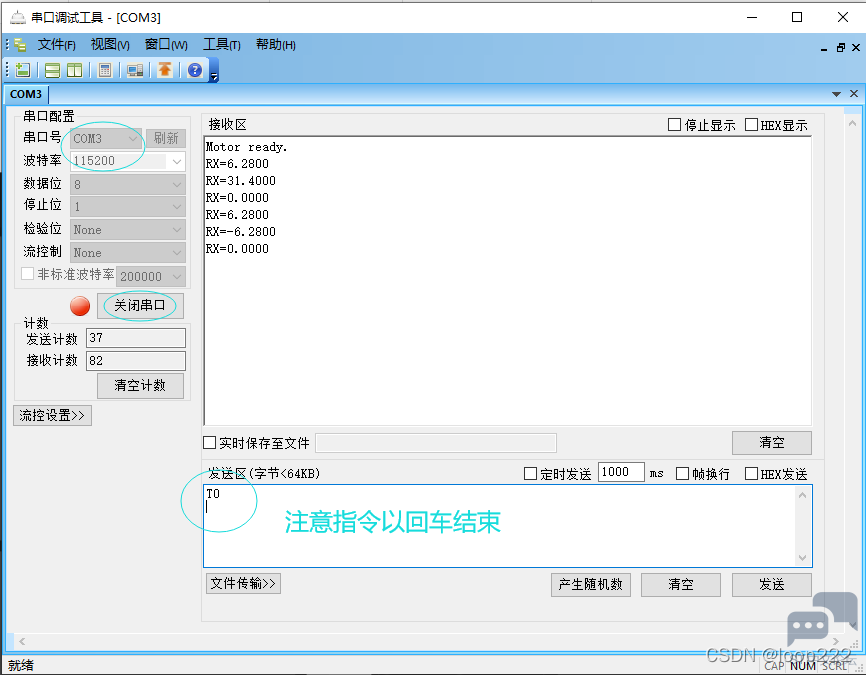Click the 刷新 refresh button
This screenshot has width=866, height=675.
click(x=166, y=138)
